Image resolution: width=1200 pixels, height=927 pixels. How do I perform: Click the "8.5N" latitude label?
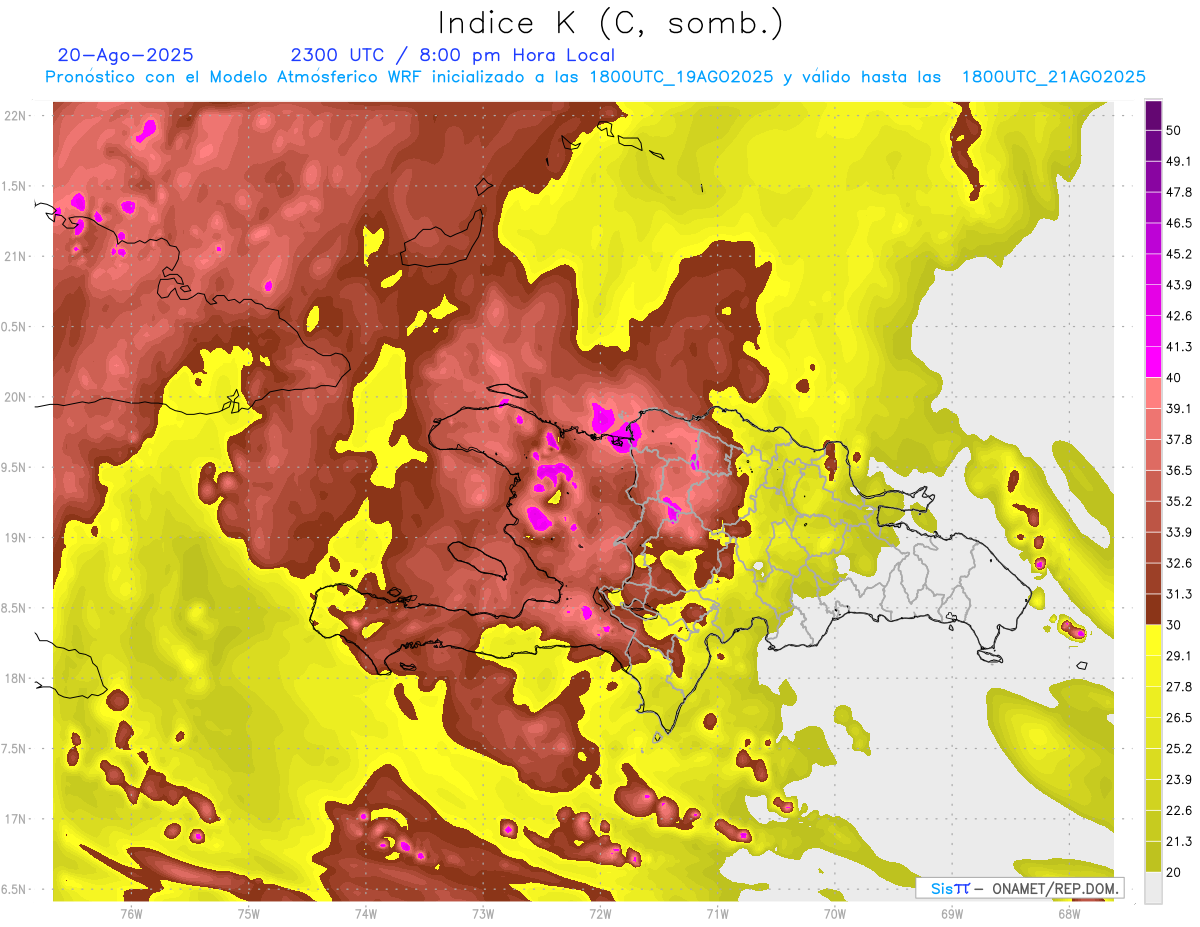click(14, 608)
